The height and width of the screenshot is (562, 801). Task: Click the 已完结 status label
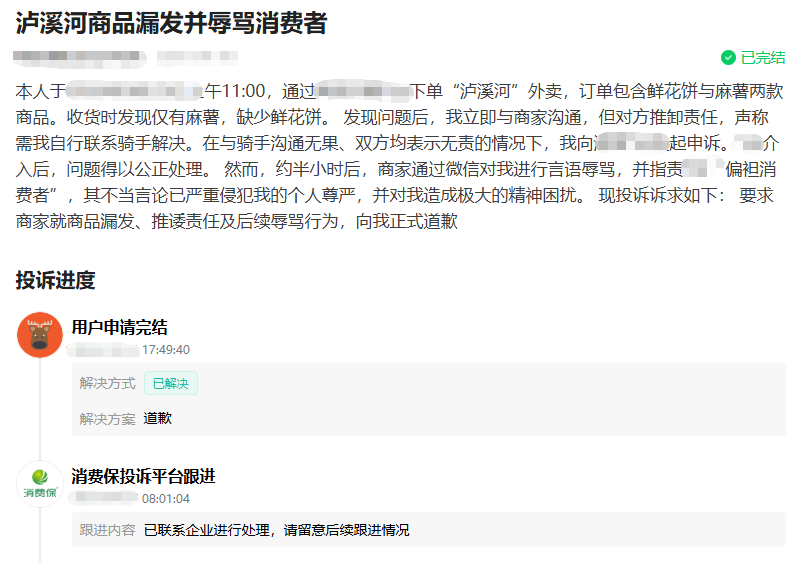[x=763, y=58]
